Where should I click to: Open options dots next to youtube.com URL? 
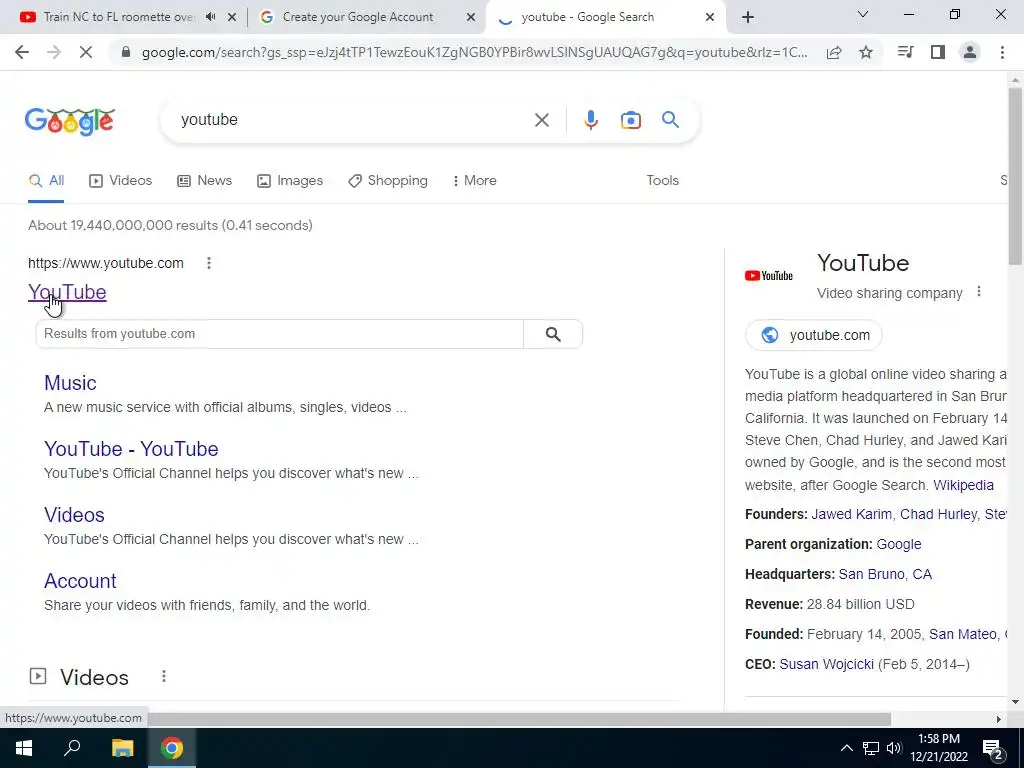click(x=209, y=263)
